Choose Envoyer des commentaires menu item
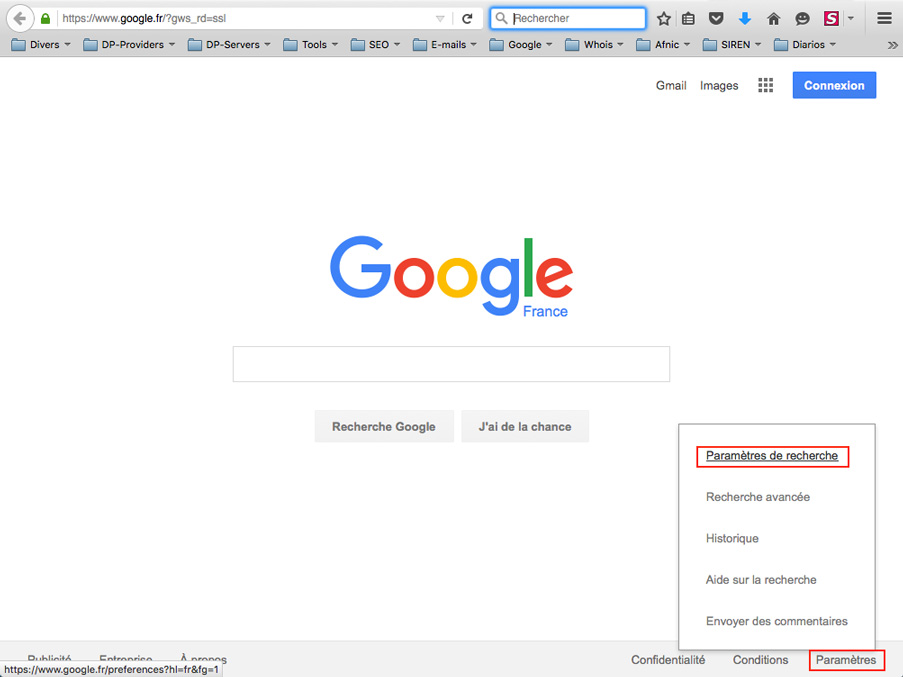The width and height of the screenshot is (903, 677). click(x=776, y=621)
